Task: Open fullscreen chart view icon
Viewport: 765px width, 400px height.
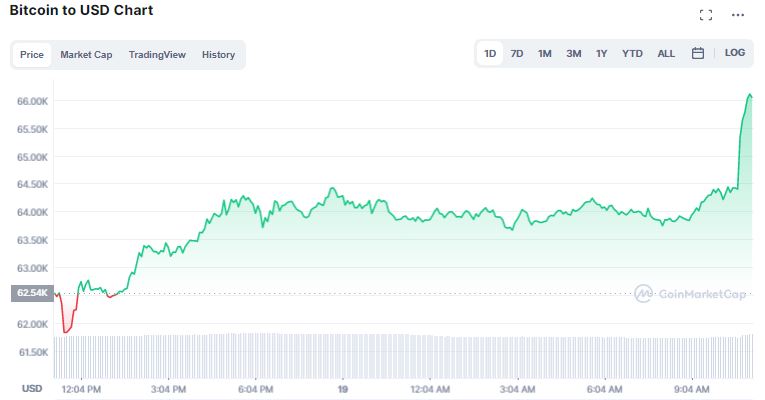Action: pyautogui.click(x=705, y=15)
